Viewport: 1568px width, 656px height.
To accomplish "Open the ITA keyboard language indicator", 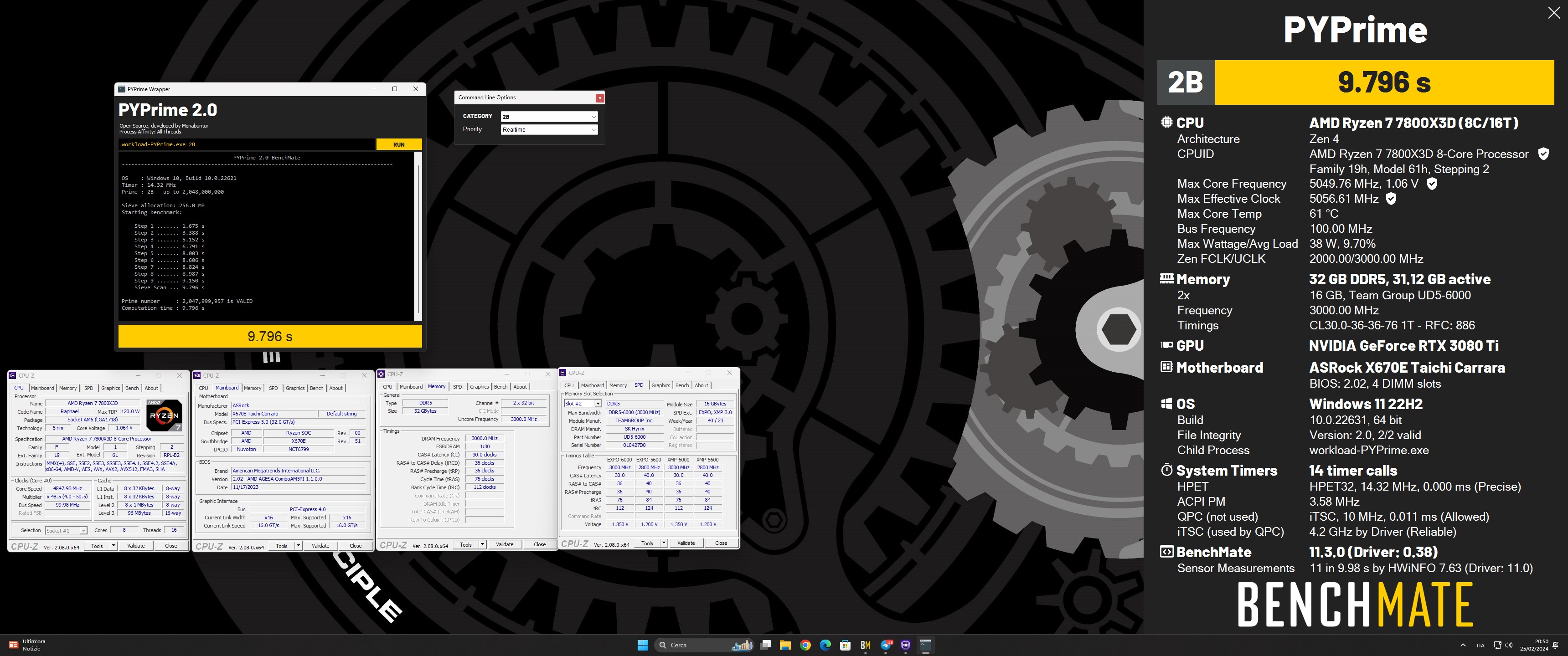I will [x=1480, y=645].
